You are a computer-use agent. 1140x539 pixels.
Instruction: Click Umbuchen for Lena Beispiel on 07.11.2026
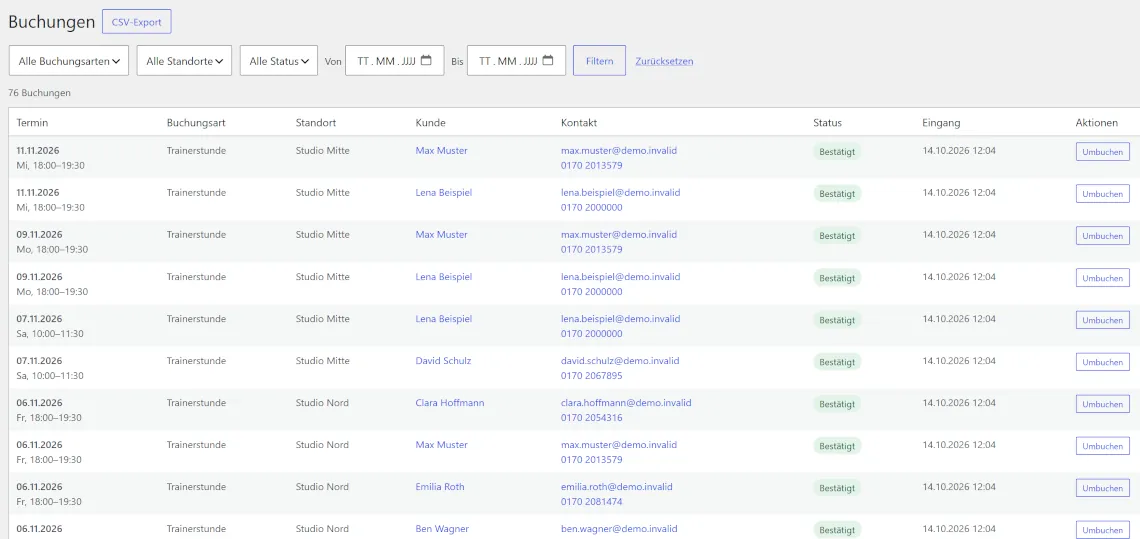[x=1102, y=320]
